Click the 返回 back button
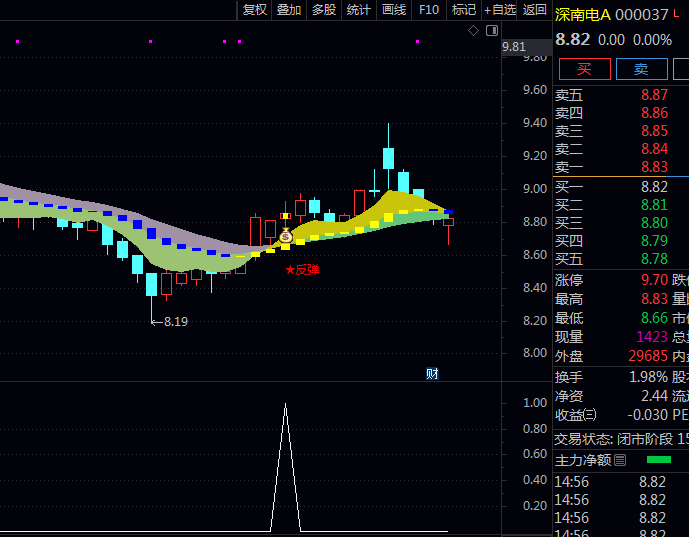This screenshot has width=689, height=537. tap(535, 10)
